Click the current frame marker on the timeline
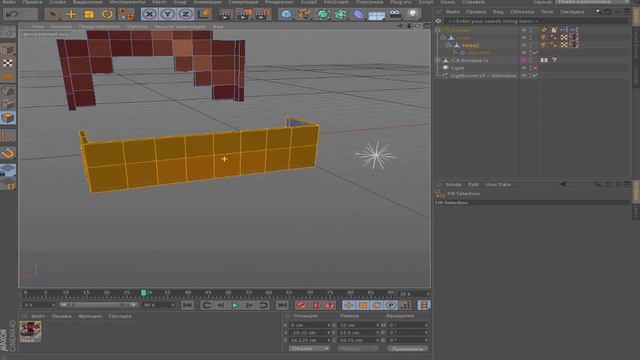The image size is (640, 360). [144, 293]
